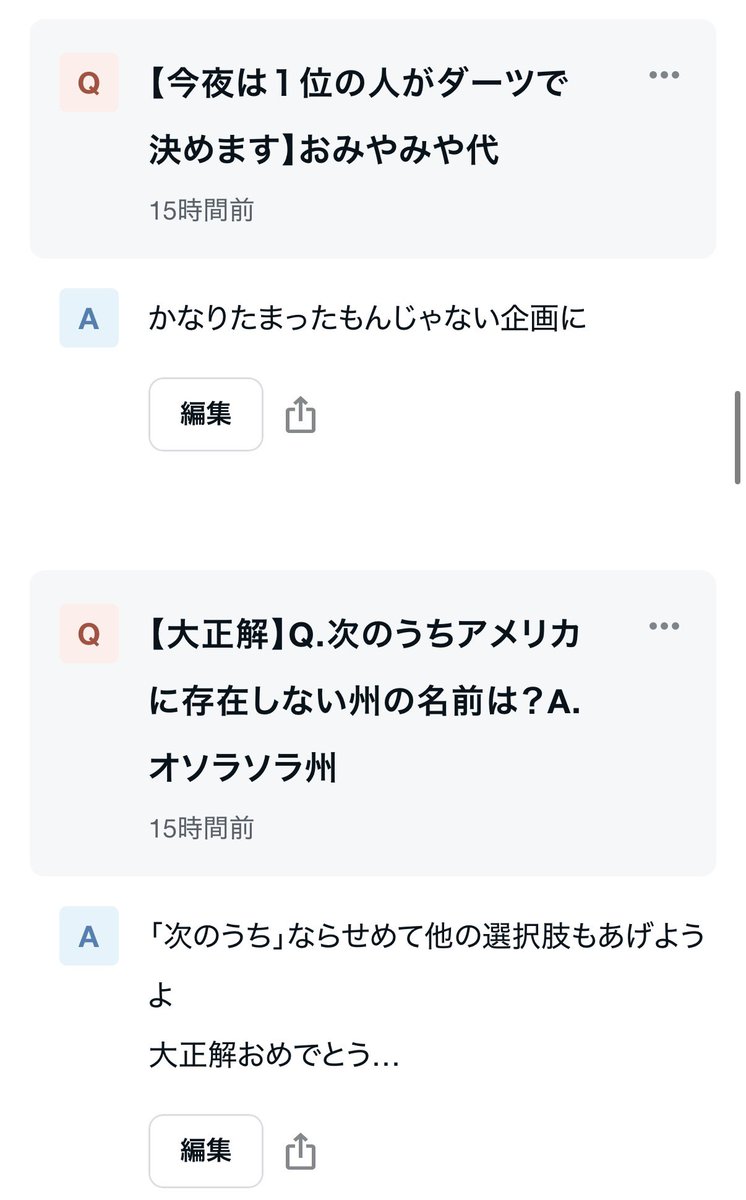
Task: Share the answer かなりたまったもんじゃない企画に
Action: pos(300,414)
